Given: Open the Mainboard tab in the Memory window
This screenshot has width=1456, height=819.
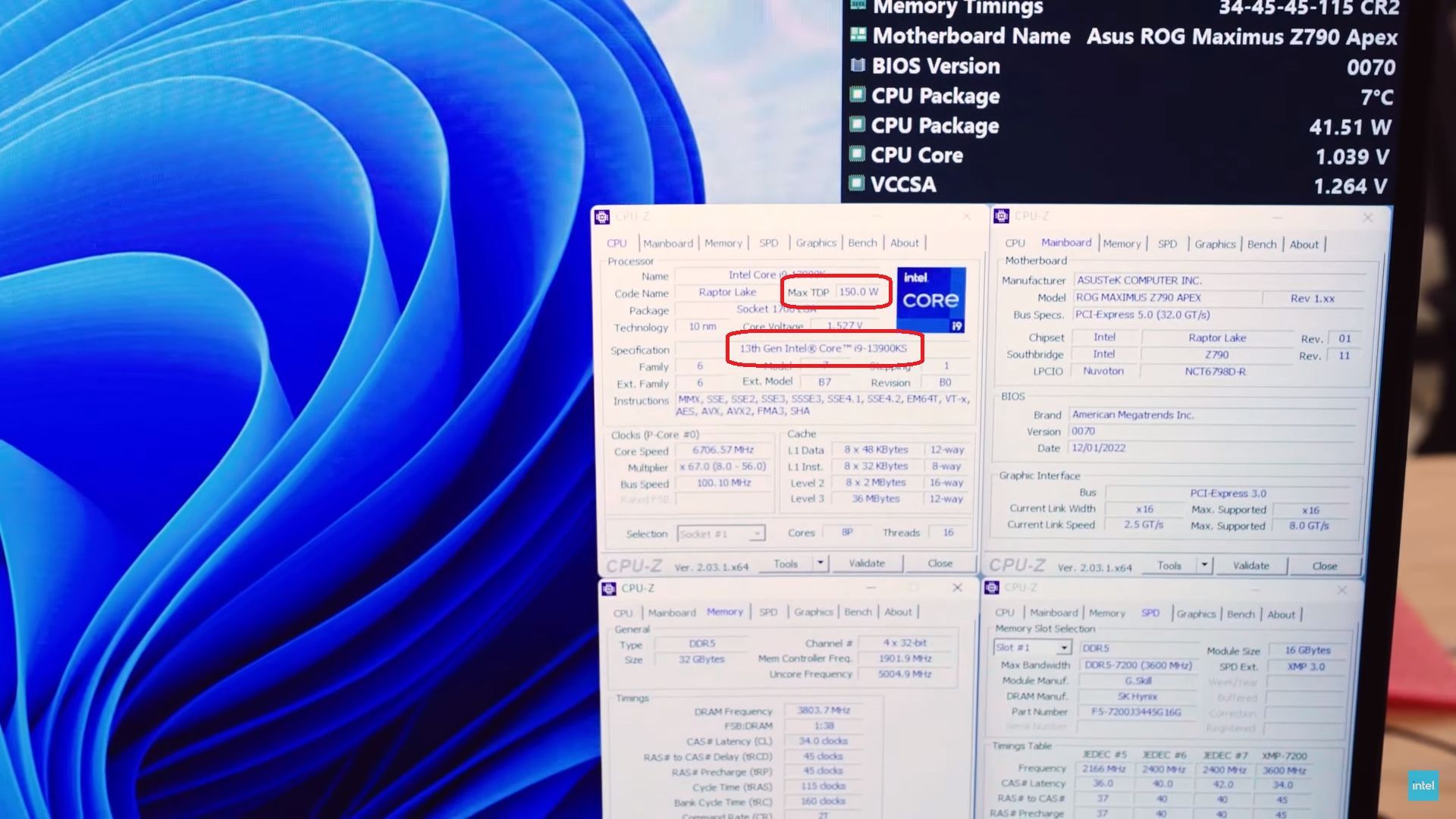Looking at the screenshot, I should click(671, 613).
